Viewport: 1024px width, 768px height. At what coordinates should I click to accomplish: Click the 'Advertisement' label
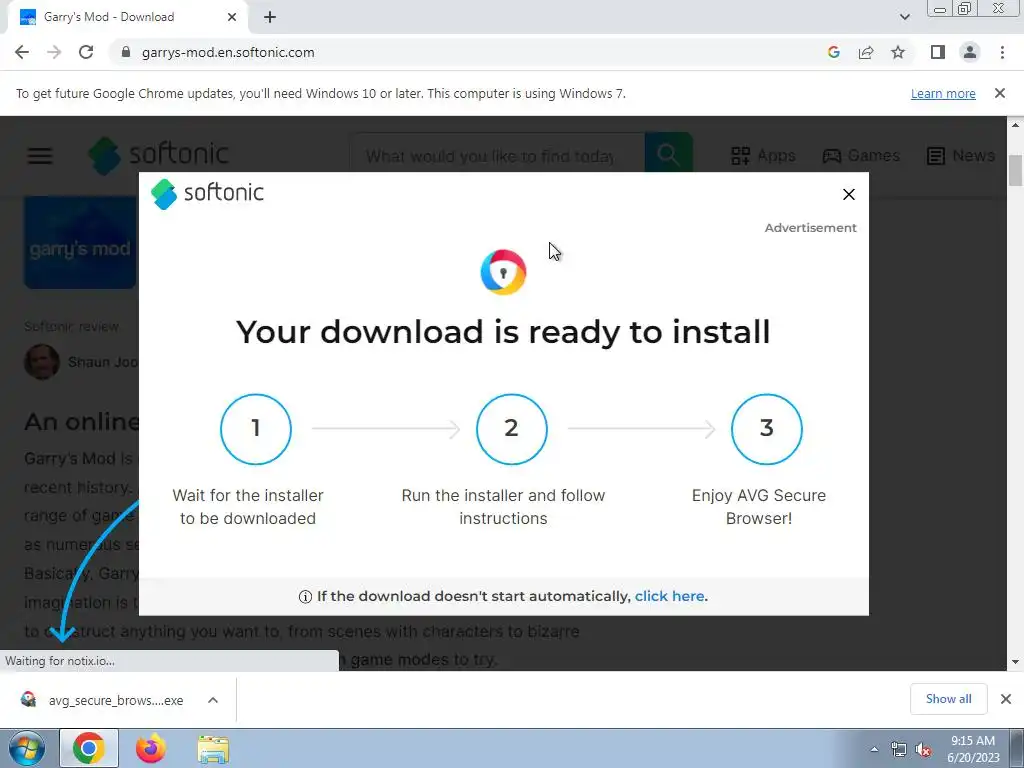pos(810,228)
